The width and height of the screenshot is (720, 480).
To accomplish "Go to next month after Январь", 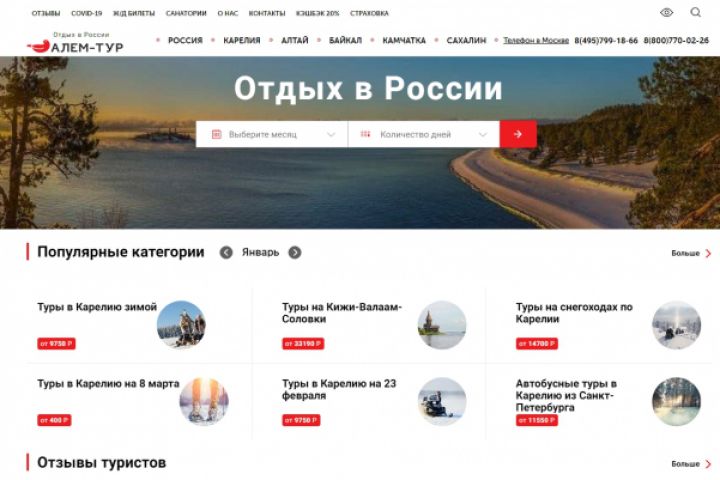I will pyautogui.click(x=295, y=253).
